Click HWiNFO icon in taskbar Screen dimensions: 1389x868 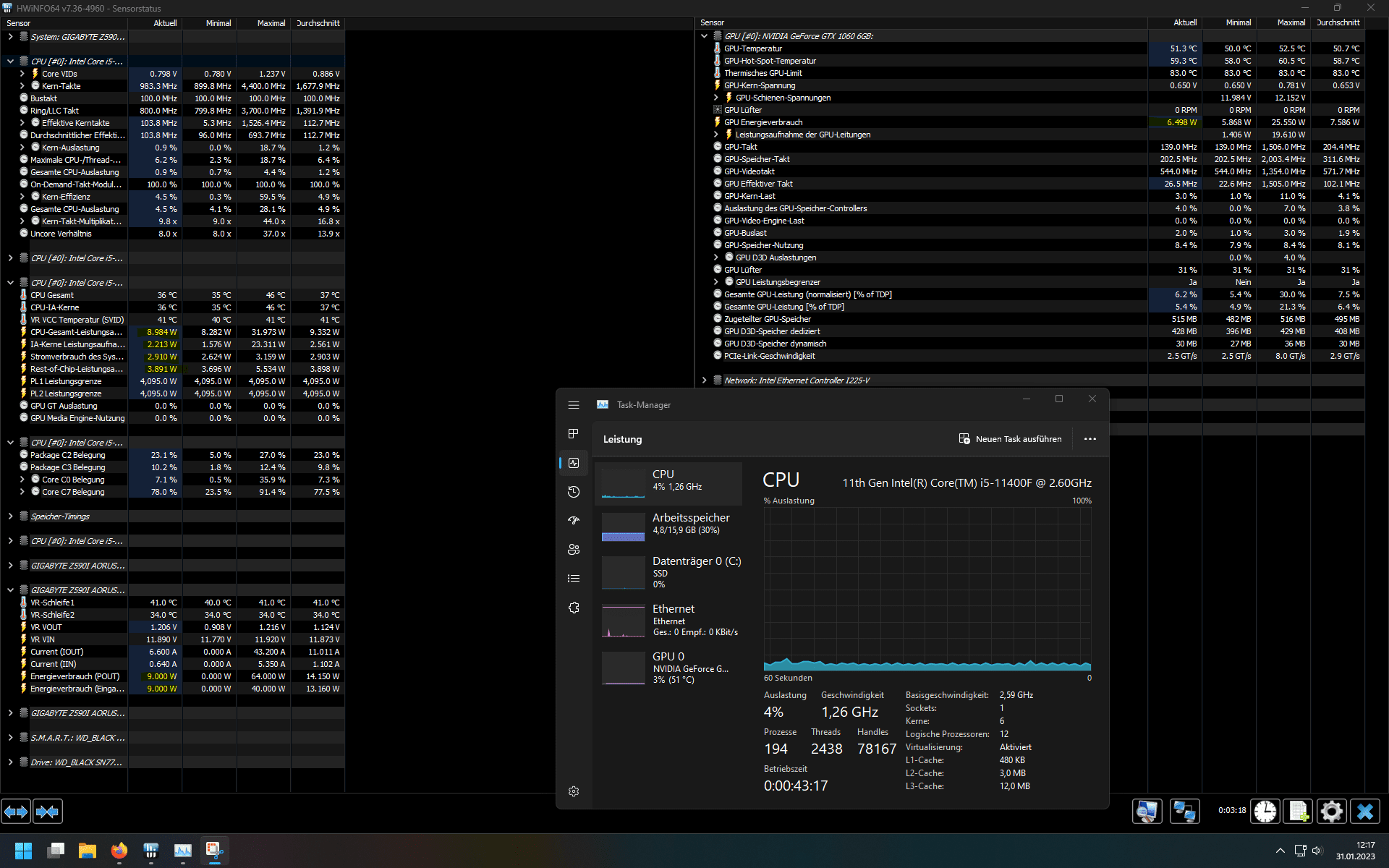151,851
